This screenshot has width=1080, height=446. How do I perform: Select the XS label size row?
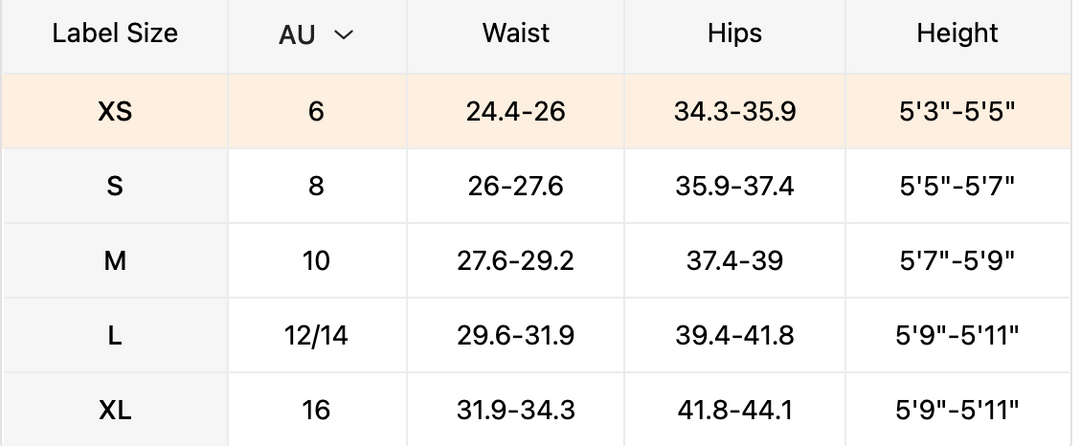[115, 111]
